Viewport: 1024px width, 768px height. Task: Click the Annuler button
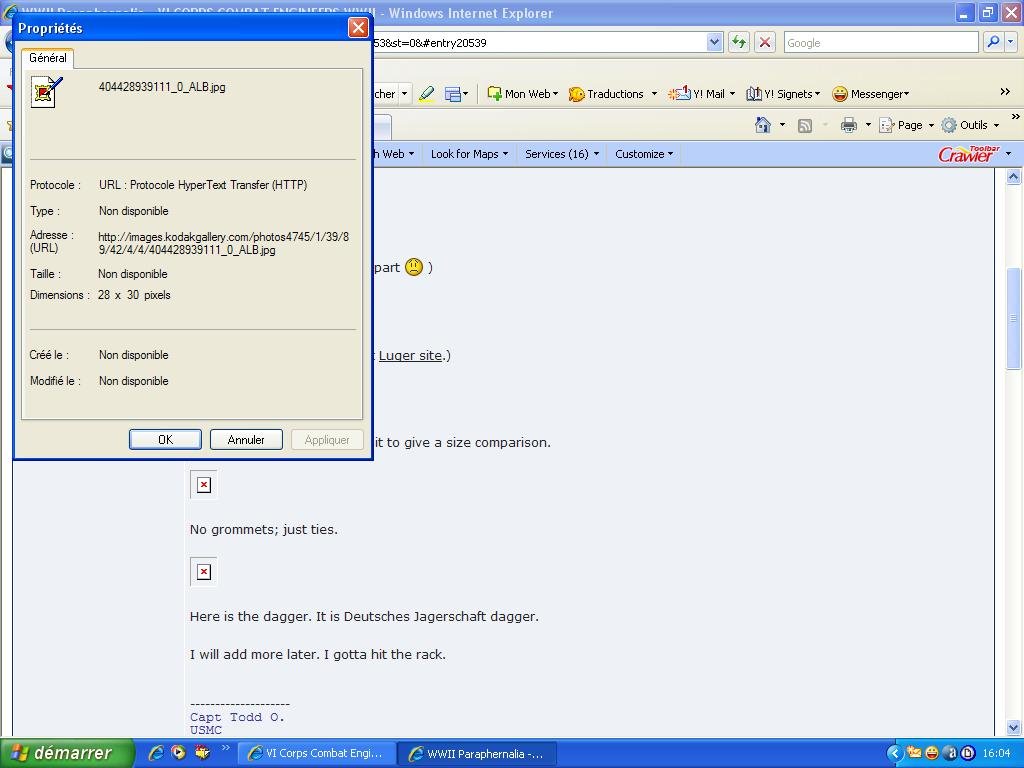(246, 440)
